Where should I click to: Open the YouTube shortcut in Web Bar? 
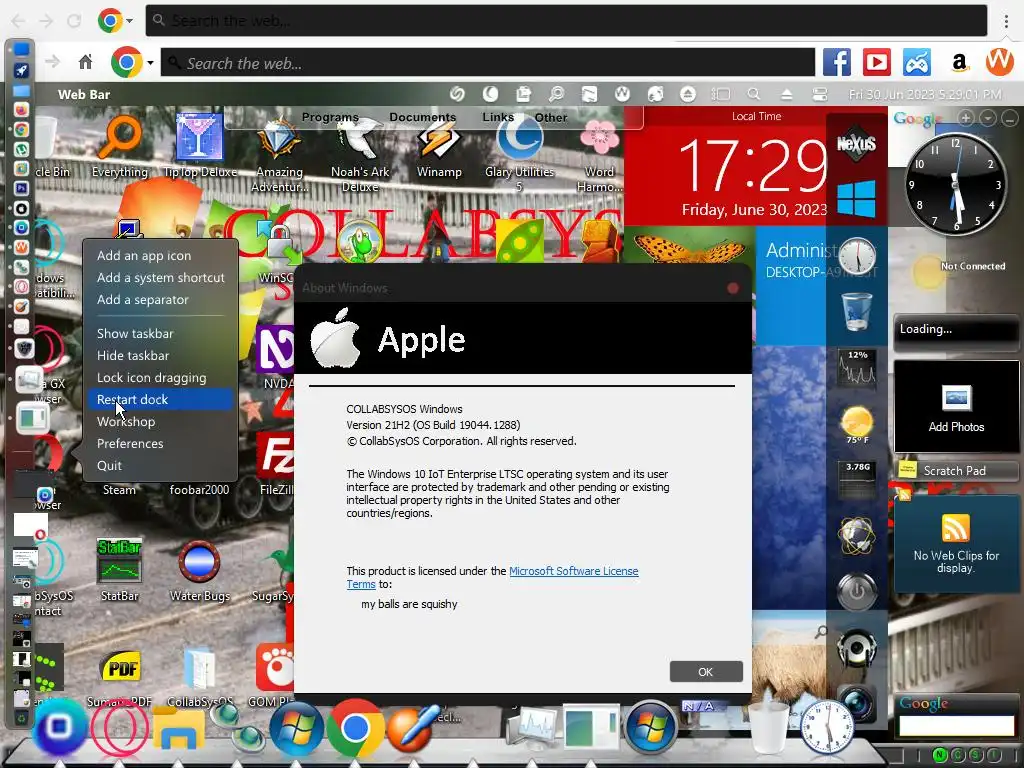pyautogui.click(x=876, y=63)
